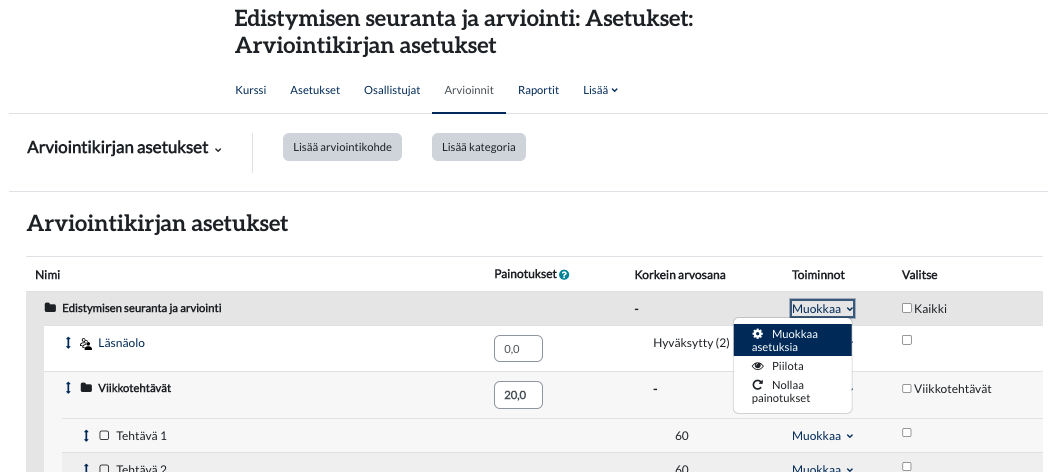Click the Viikkotehtävät weight field showing 20,0
Image resolution: width=1048 pixels, height=472 pixels.
(518, 395)
